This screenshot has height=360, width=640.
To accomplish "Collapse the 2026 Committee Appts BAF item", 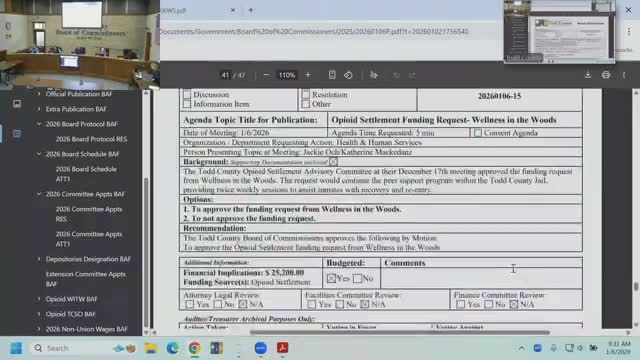I will pyautogui.click(x=39, y=194).
